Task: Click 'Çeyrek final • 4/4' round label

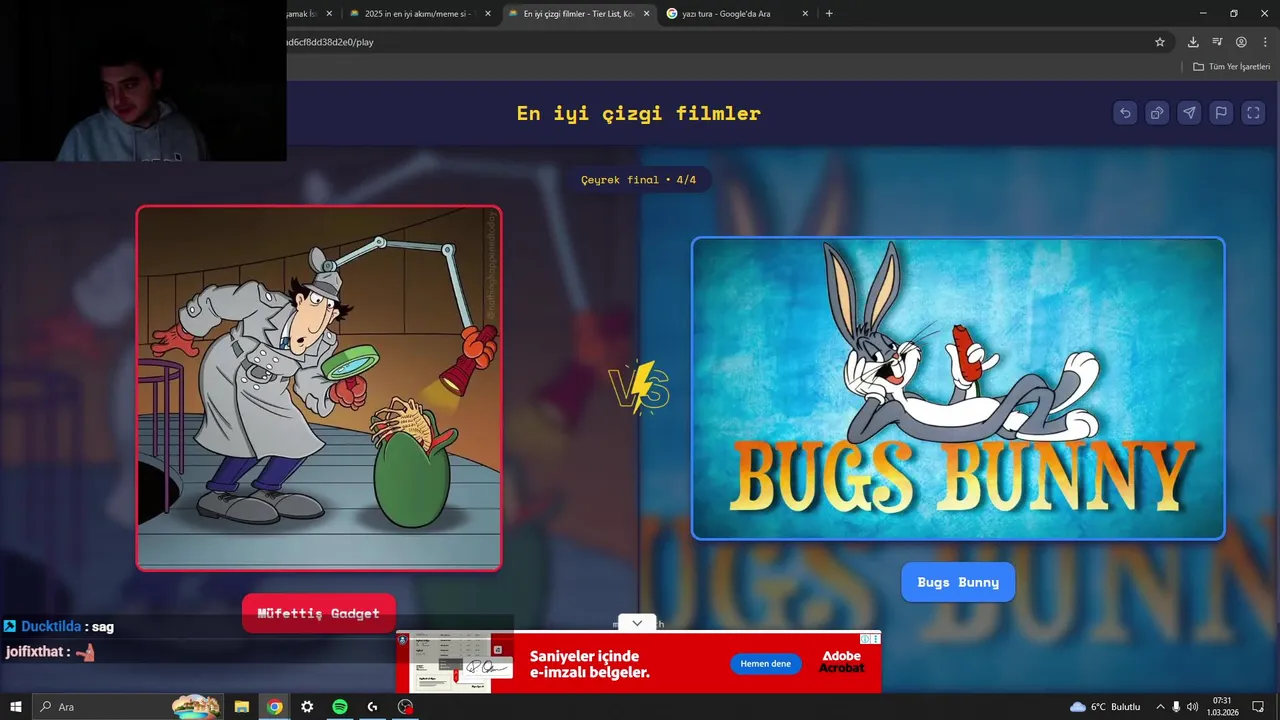Action: (639, 180)
